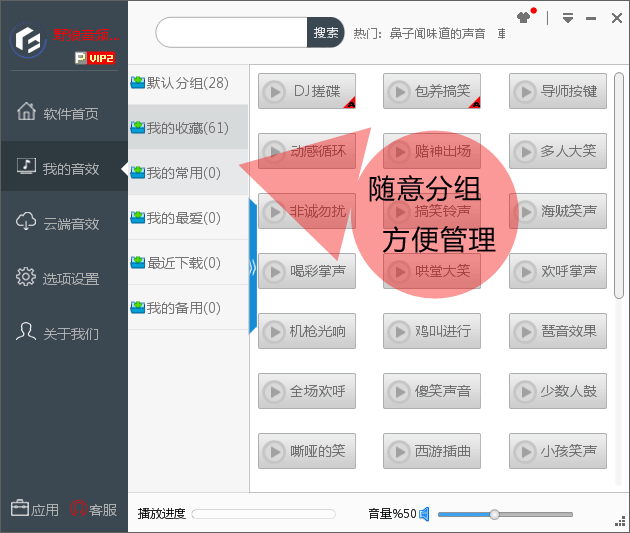Open 选项设置 settings
Image resolution: width=630 pixels, height=533 pixels.
pyautogui.click(x=64, y=278)
